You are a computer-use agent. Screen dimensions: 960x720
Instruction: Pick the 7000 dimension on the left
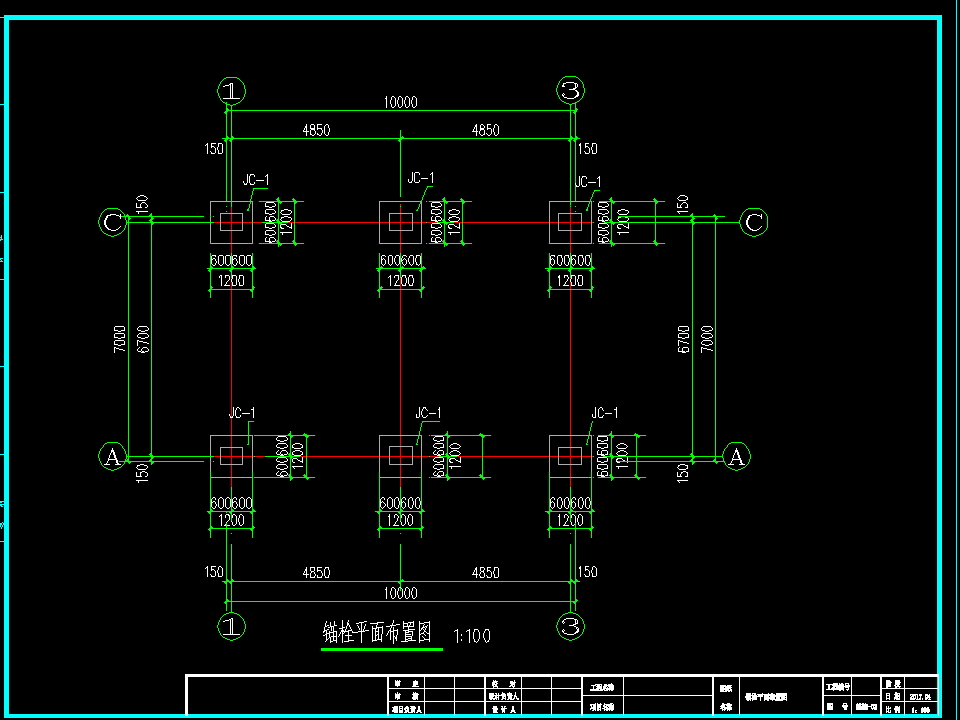pyautogui.click(x=119, y=339)
